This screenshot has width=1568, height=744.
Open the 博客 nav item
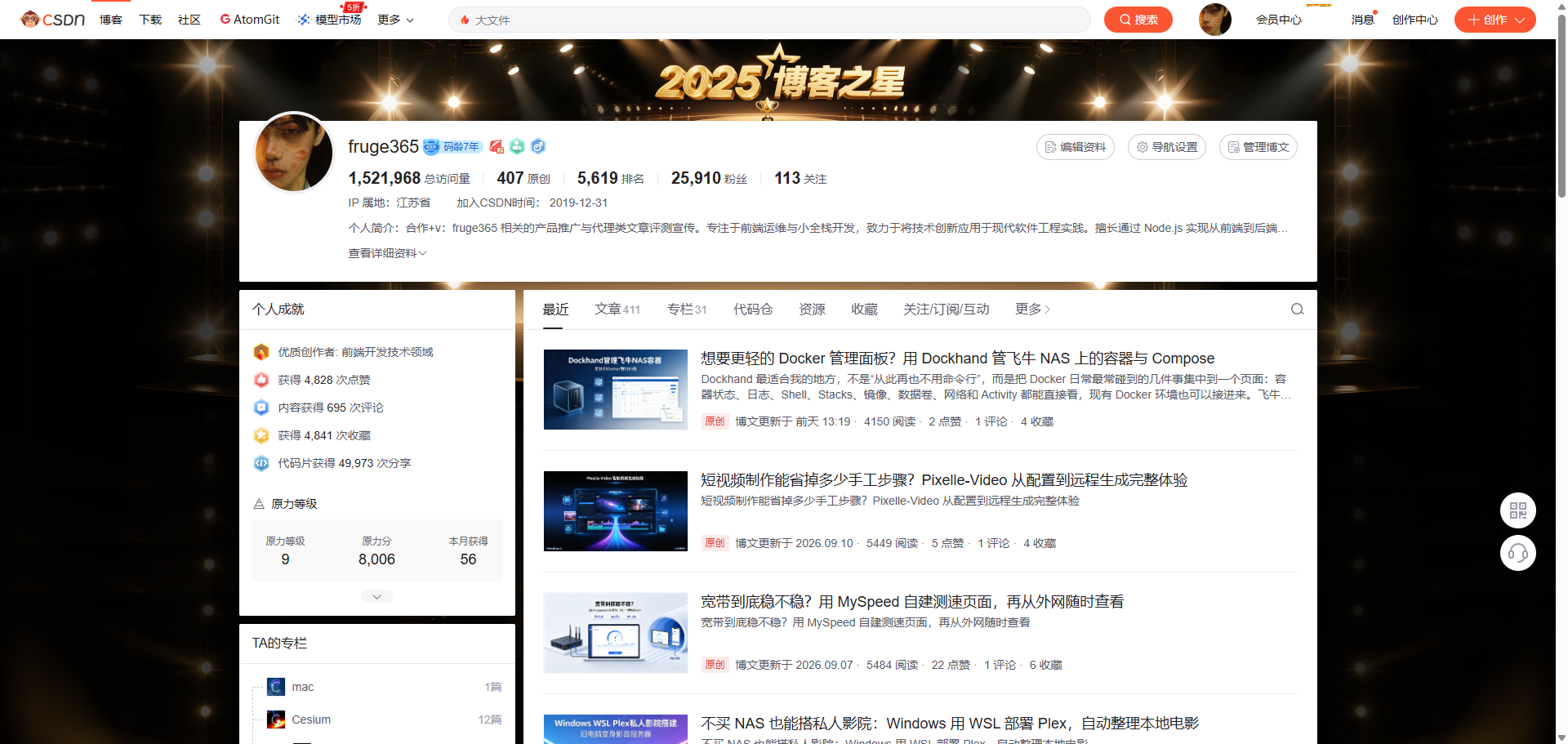point(111,20)
